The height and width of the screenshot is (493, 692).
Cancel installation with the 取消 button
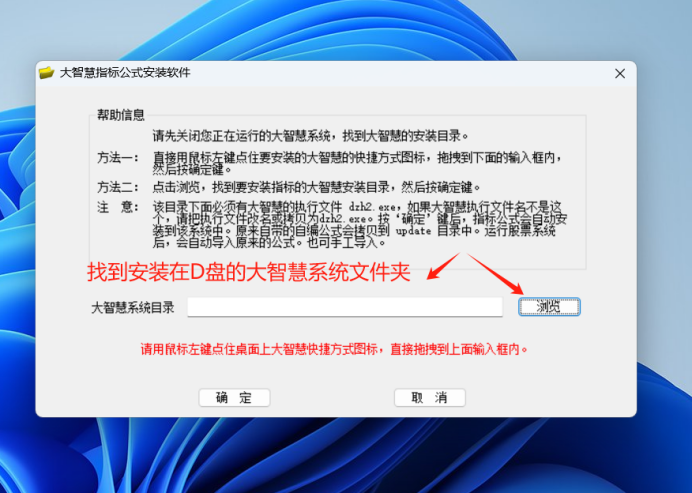(429, 397)
